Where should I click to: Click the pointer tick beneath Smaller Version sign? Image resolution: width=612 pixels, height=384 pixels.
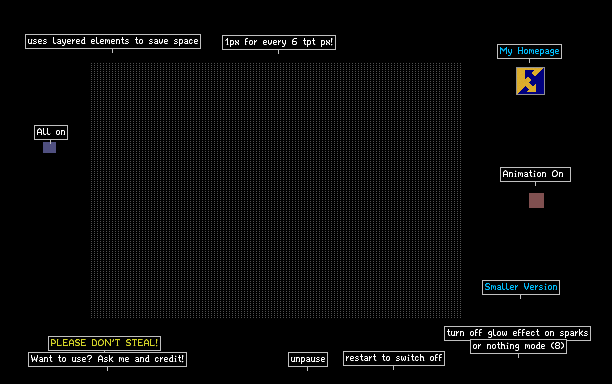pos(520,297)
